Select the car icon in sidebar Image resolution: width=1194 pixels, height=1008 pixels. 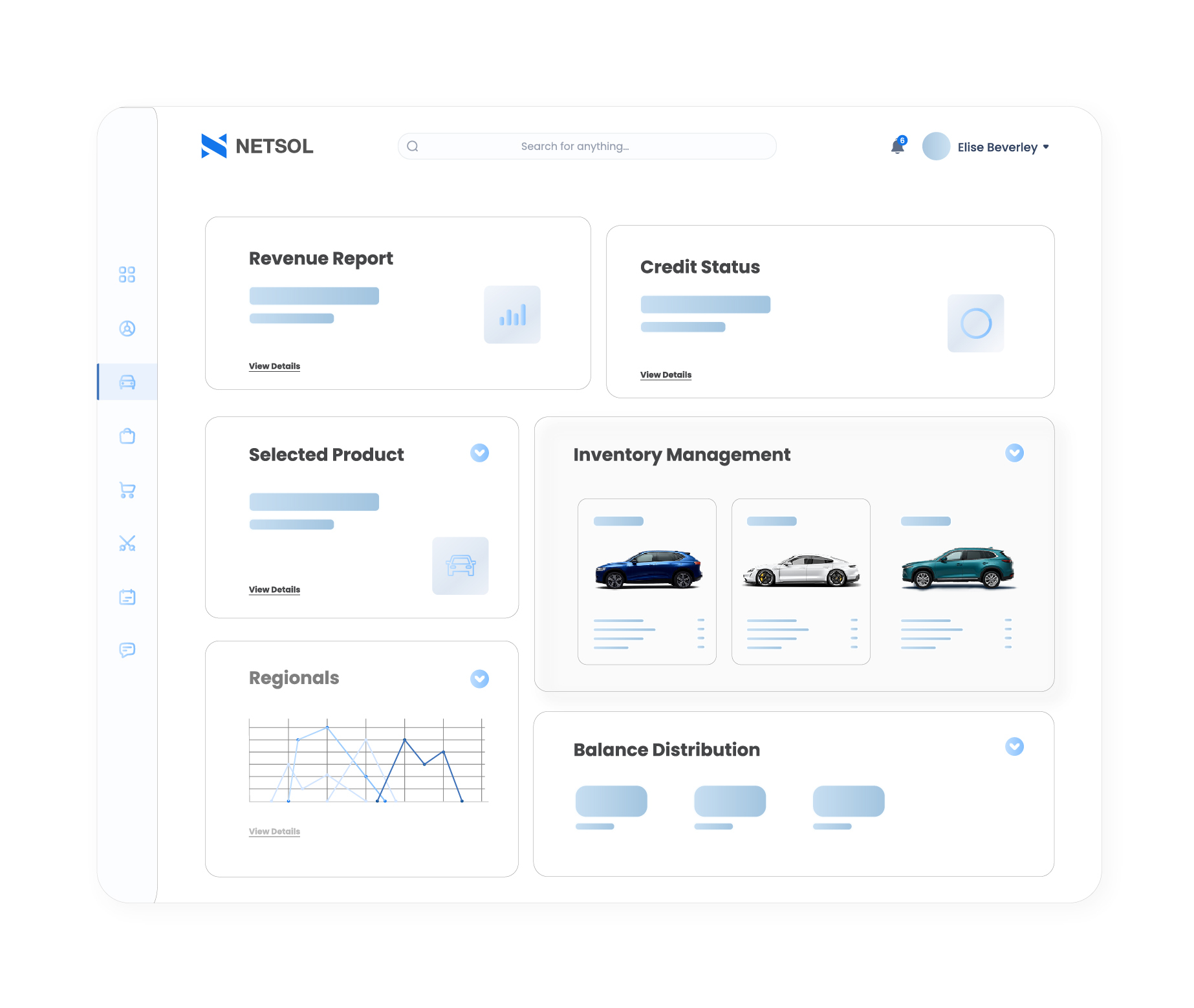coord(127,382)
